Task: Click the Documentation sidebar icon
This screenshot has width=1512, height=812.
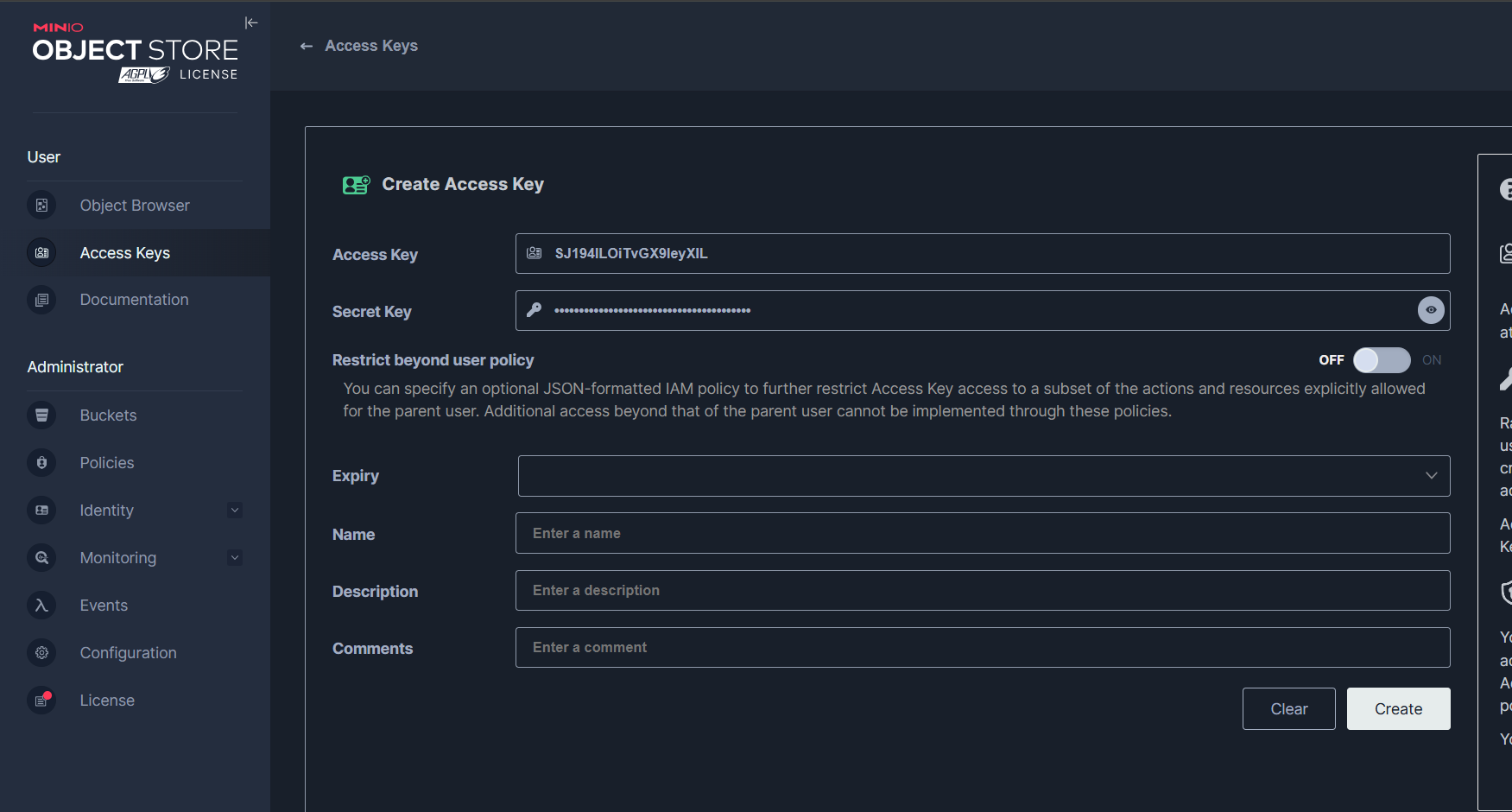Action: pyautogui.click(x=41, y=300)
